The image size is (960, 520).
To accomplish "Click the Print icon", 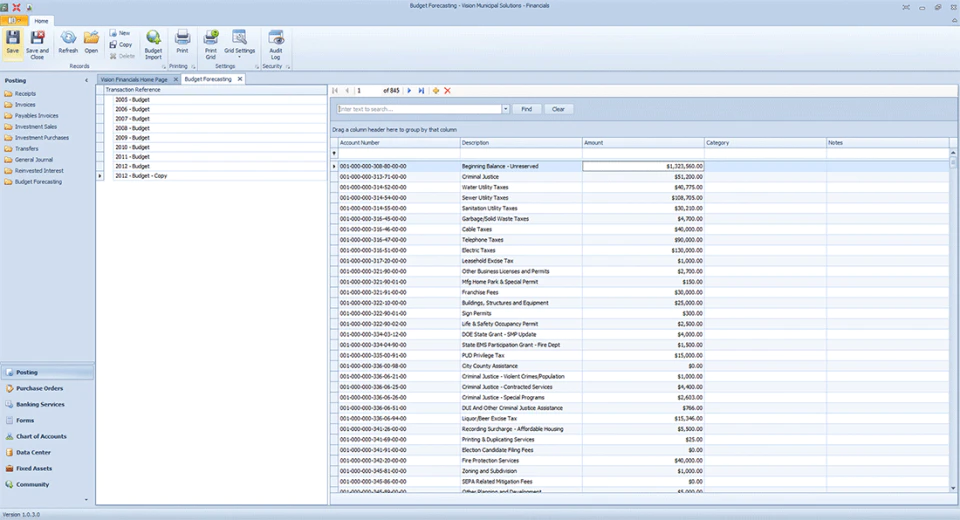I will click(x=182, y=38).
